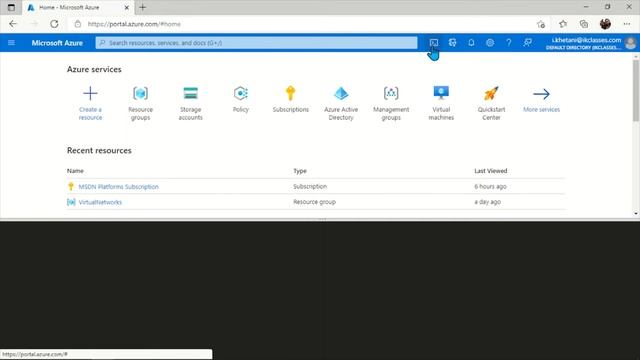This screenshot has height=360, width=640.
Task: Open the Feedback icon
Action: pos(527,42)
